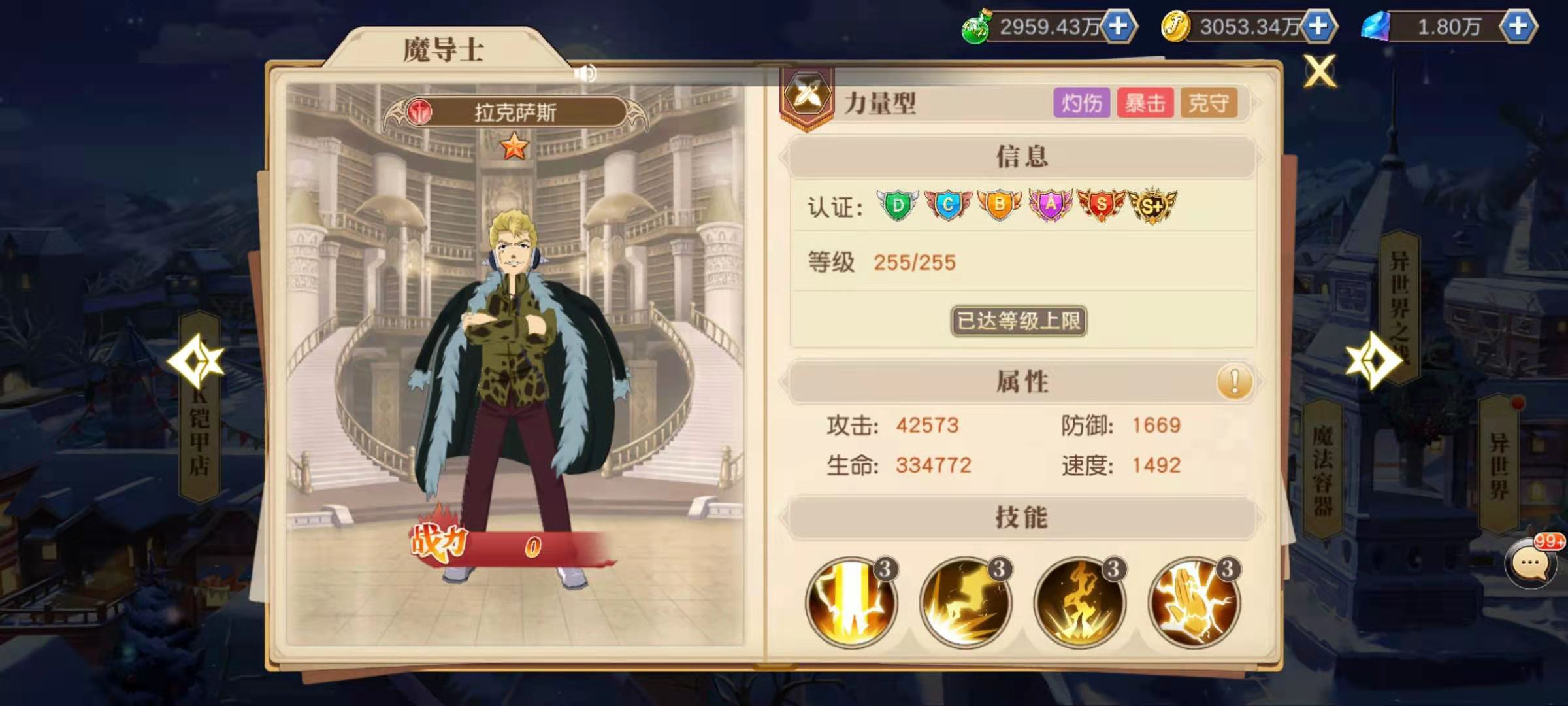The width and height of the screenshot is (1568, 706).
Task: Add more gold coins
Action: (1318, 27)
